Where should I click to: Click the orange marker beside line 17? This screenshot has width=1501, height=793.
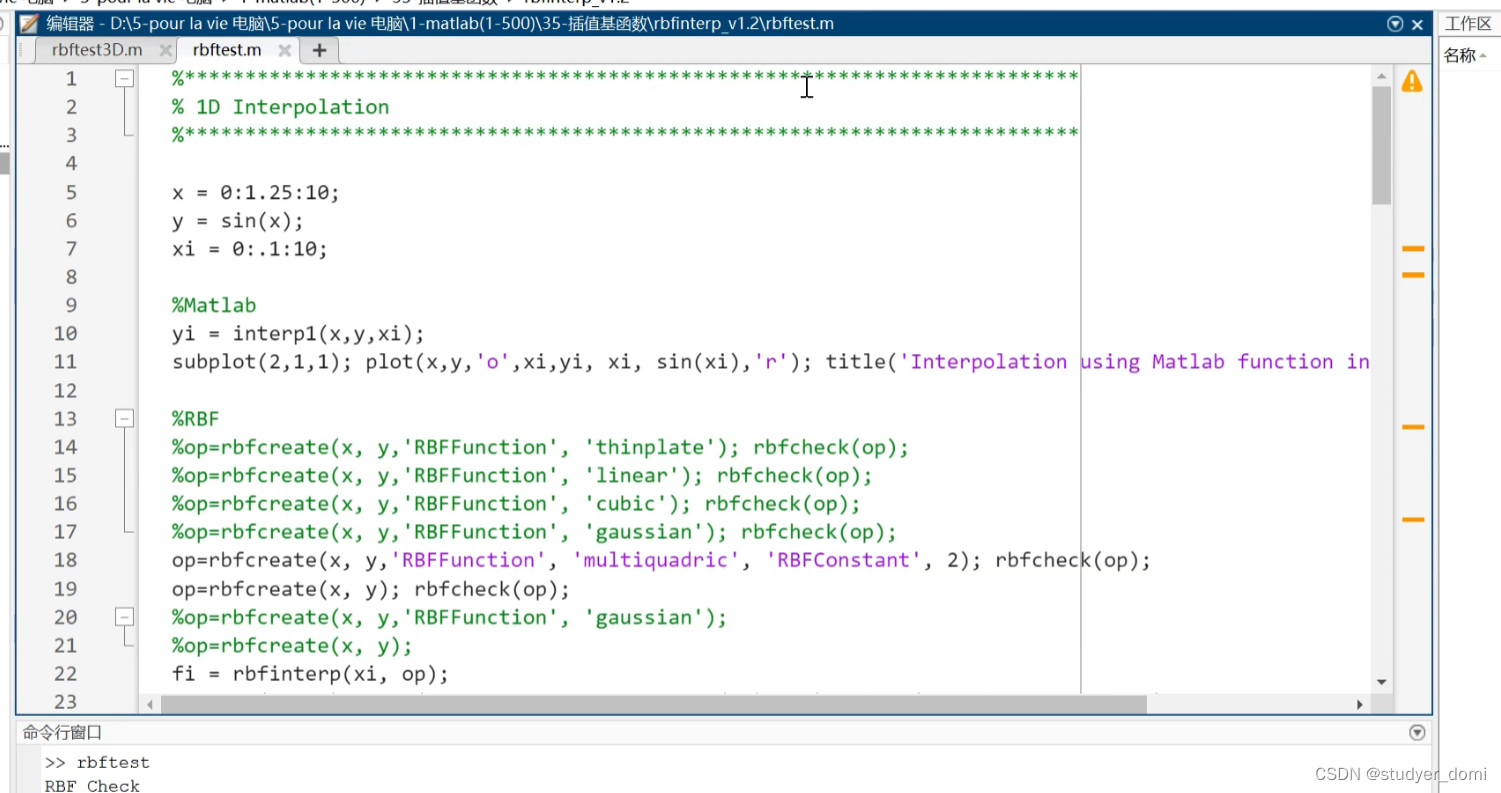tap(1412, 518)
